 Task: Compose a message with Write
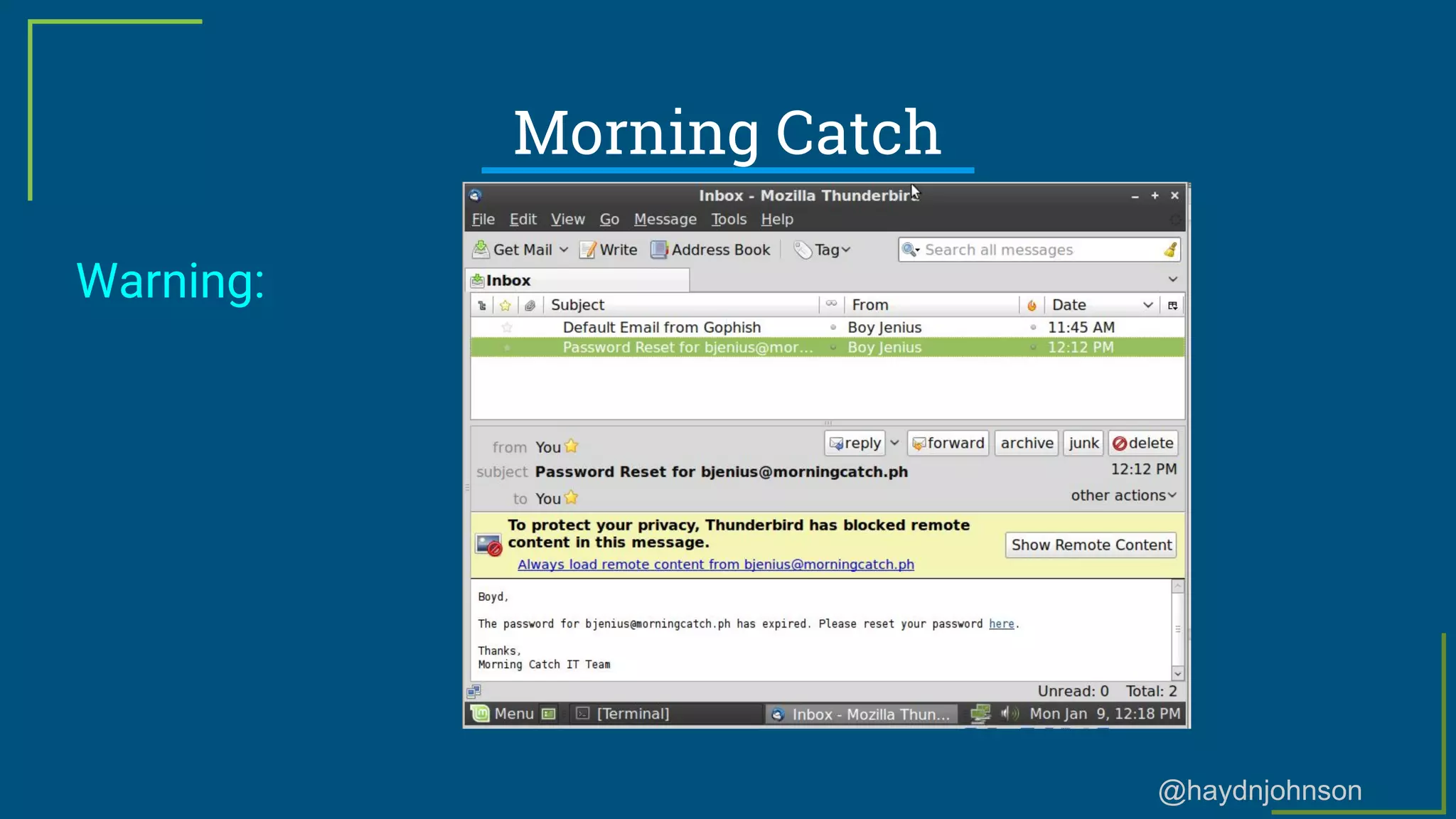click(609, 250)
